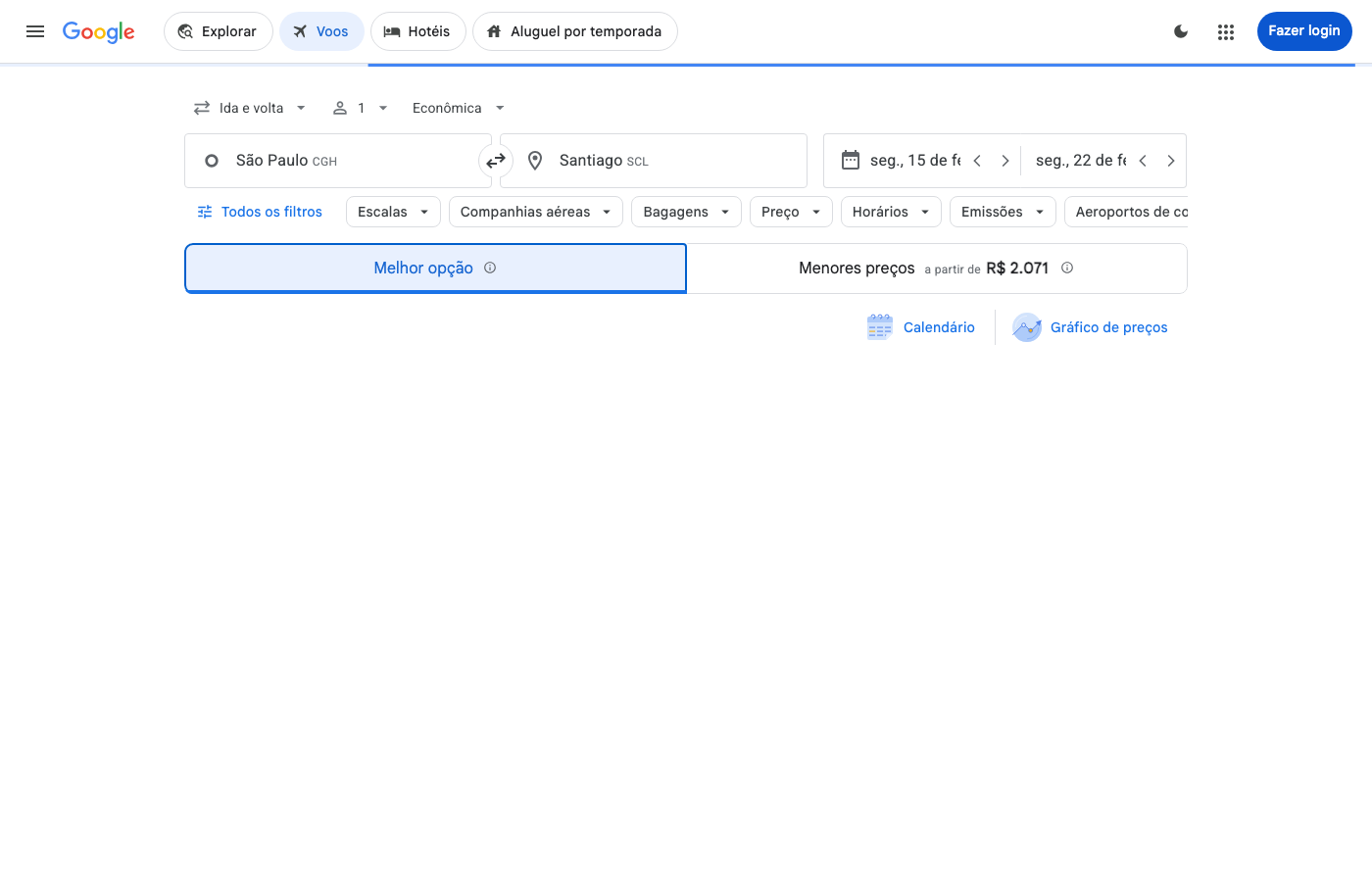The height and width of the screenshot is (882, 1372).
Task: Swap origin and destination airports
Action: tap(496, 161)
